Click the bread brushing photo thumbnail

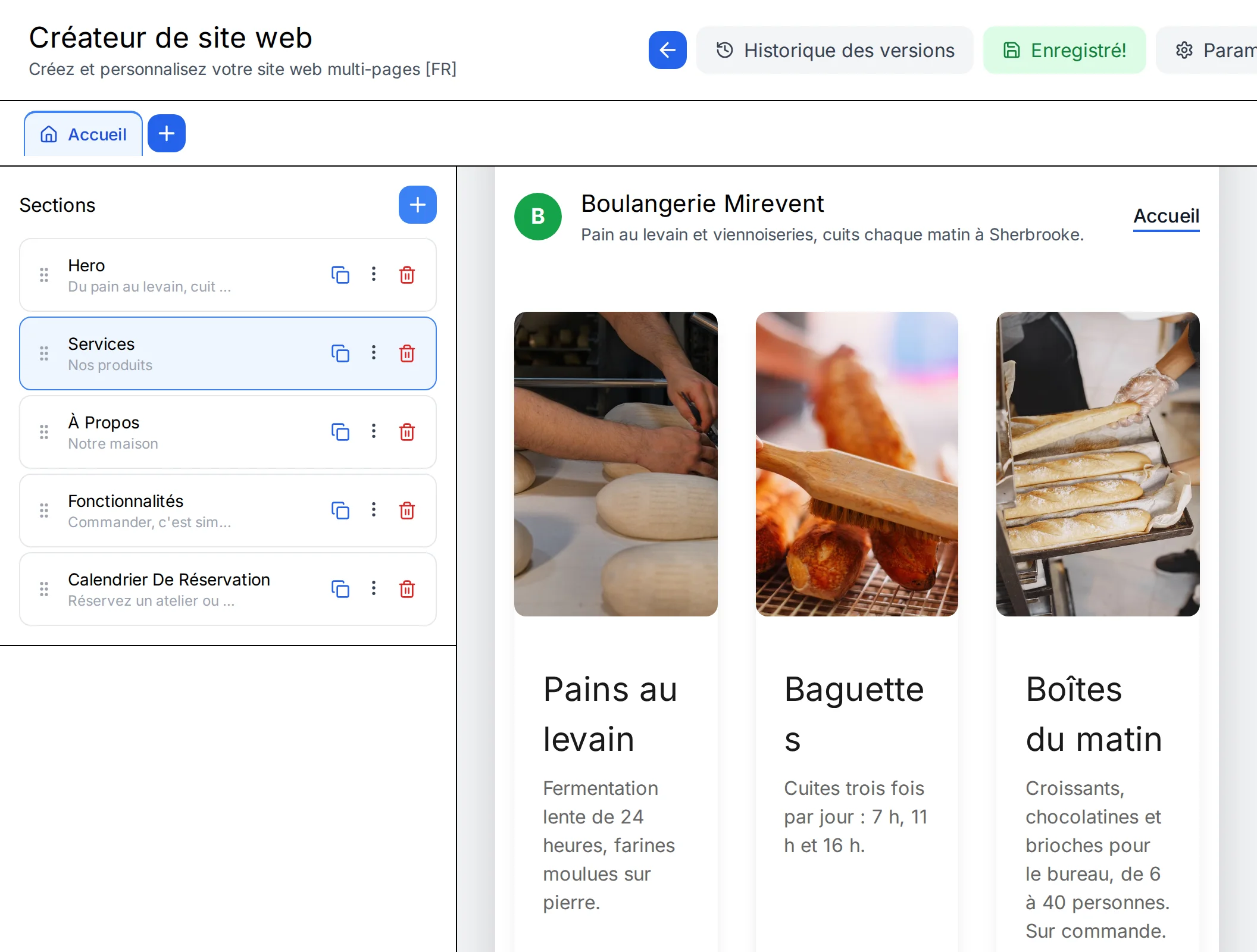pyautogui.click(x=857, y=464)
